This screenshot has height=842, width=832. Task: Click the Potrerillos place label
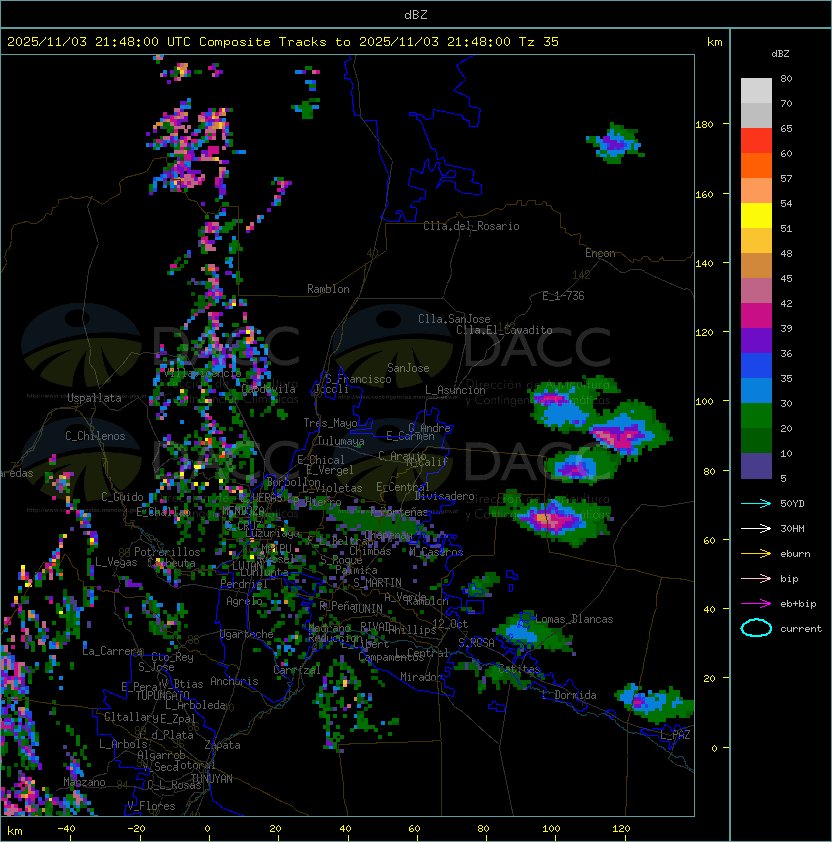point(167,552)
